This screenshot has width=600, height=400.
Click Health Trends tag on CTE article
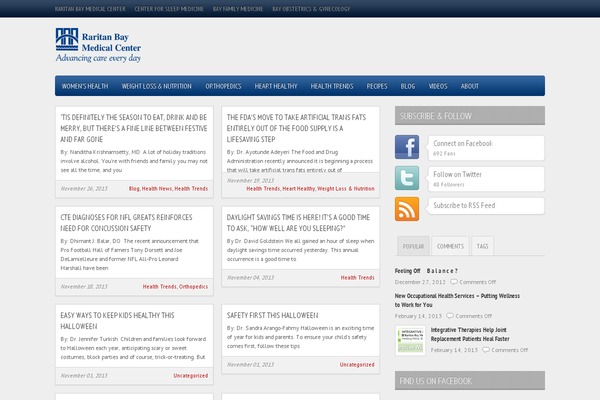coord(160,287)
